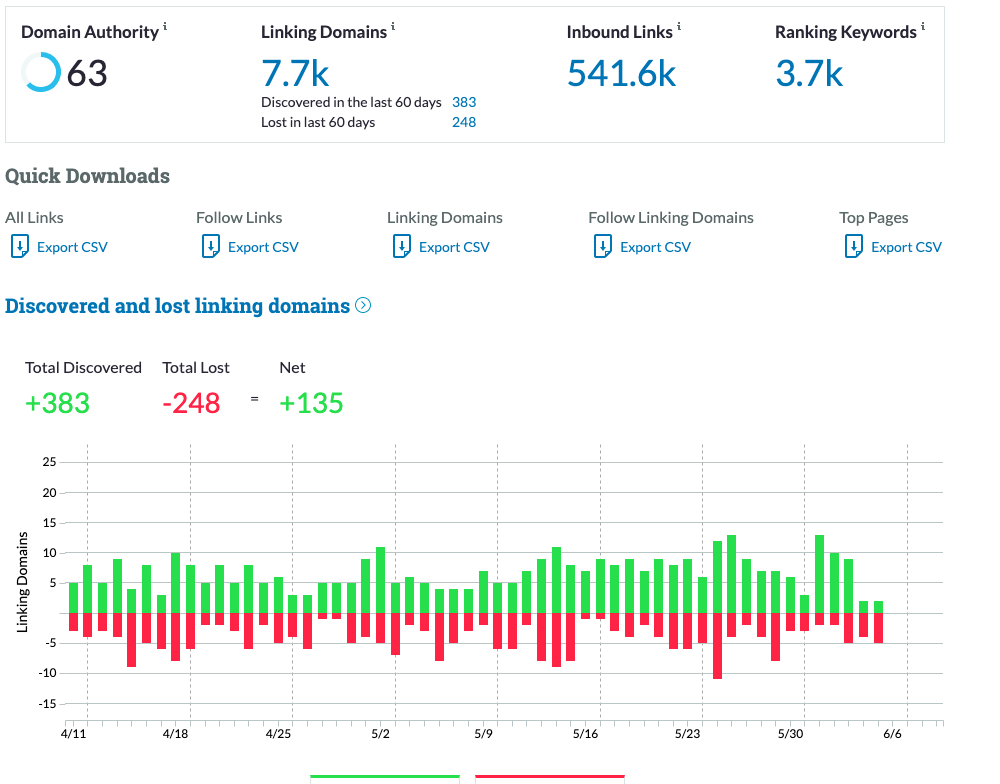Click the Follow Linking Domains download icon
Image resolution: width=1000 pixels, height=784 pixels.
pos(603,246)
